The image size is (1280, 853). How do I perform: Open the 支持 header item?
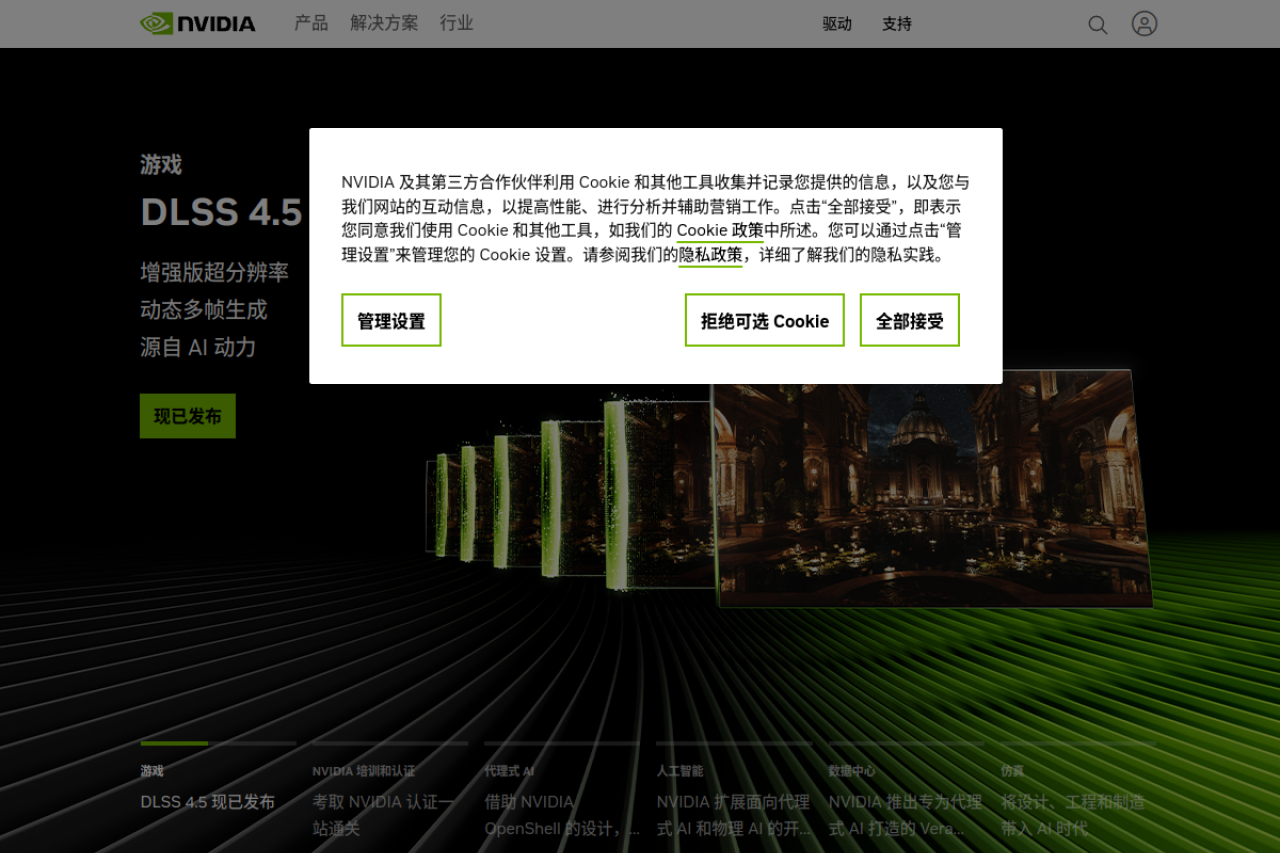click(897, 24)
